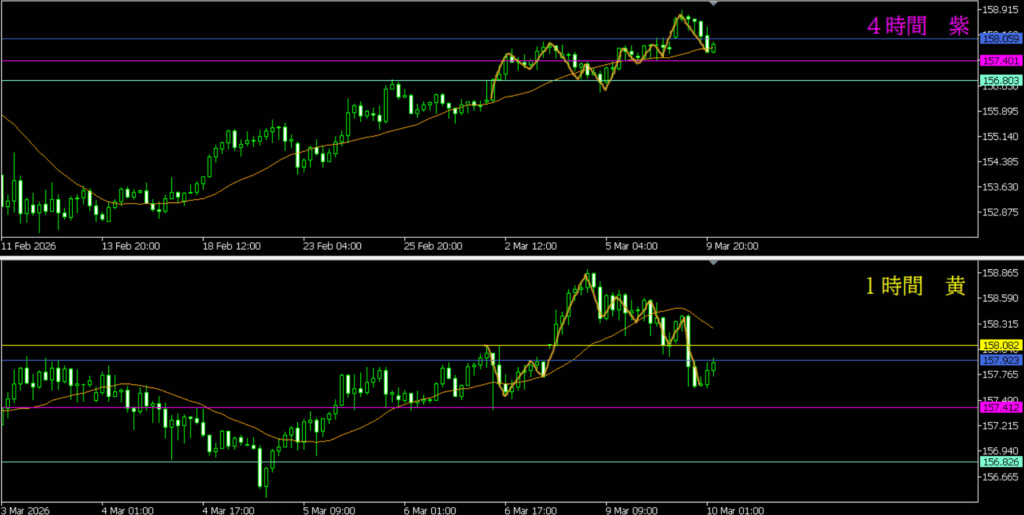Select the magenta 157.401 price tag

click(x=1001, y=61)
